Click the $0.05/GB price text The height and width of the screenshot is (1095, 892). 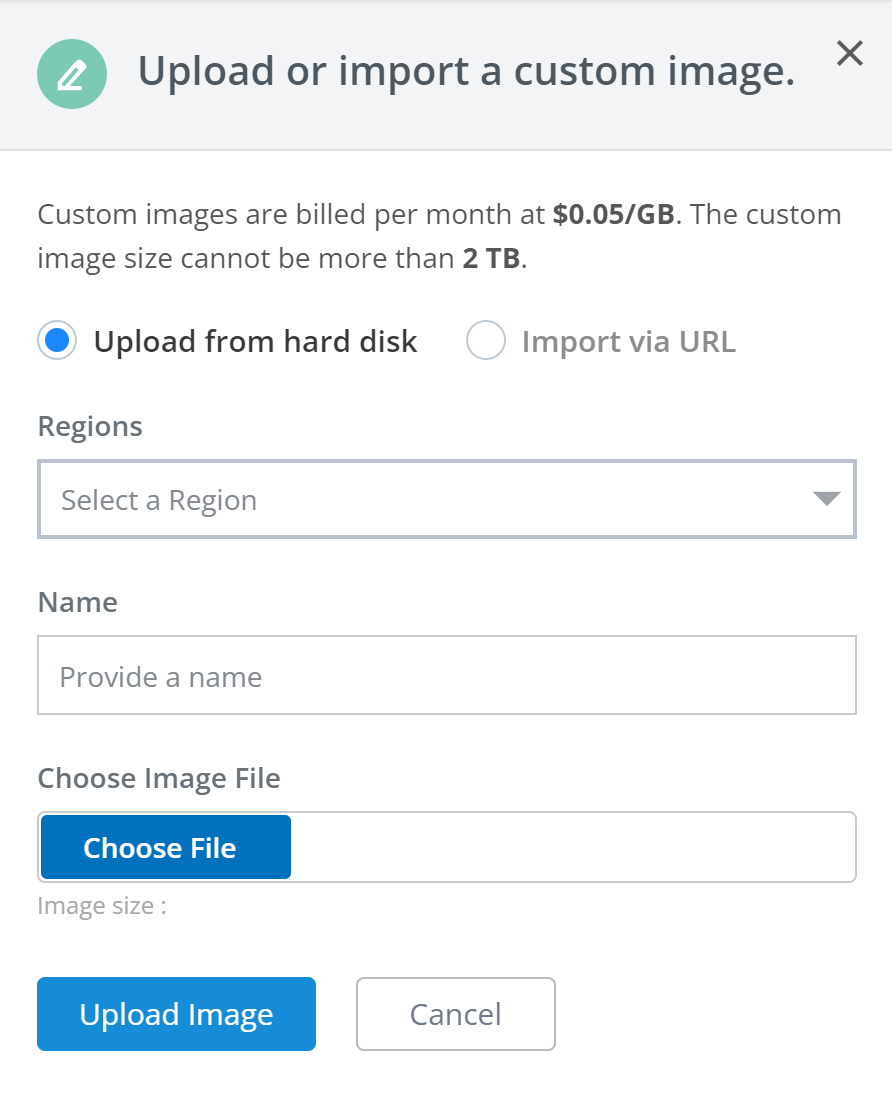coord(613,214)
